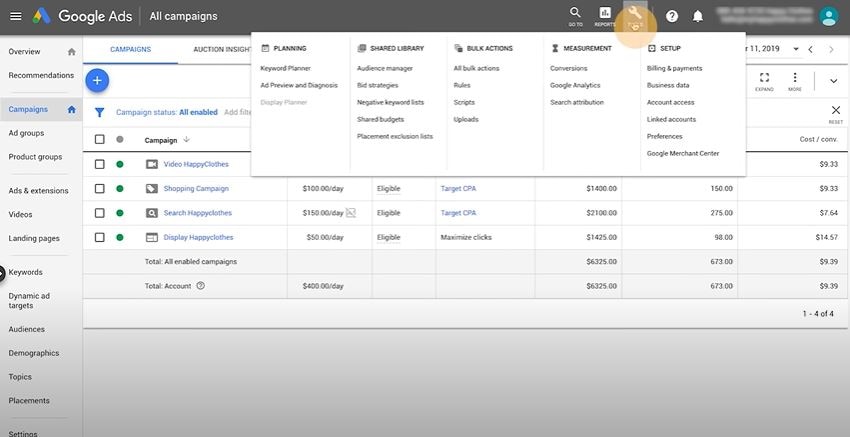Image resolution: width=850 pixels, height=437 pixels.
Task: Select the "1 - 4 of 4" pagination text
Action: tap(818, 313)
